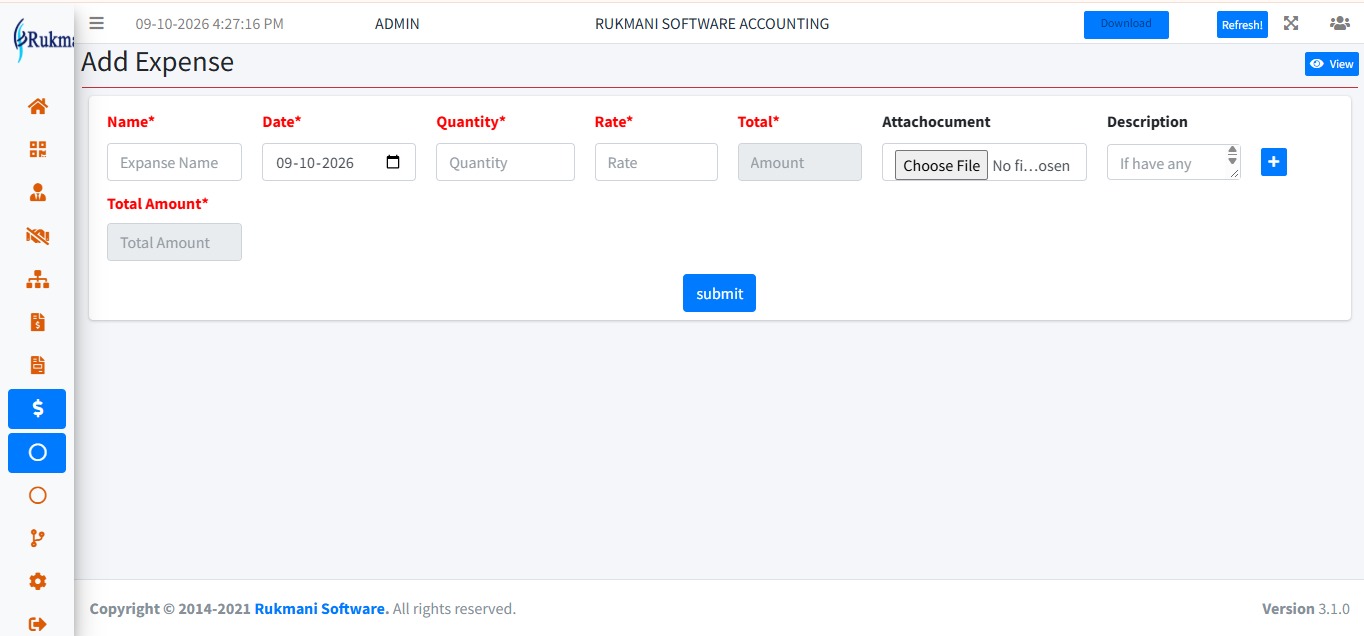Click into the Quantity input field
The width and height of the screenshot is (1364, 636).
tap(505, 162)
